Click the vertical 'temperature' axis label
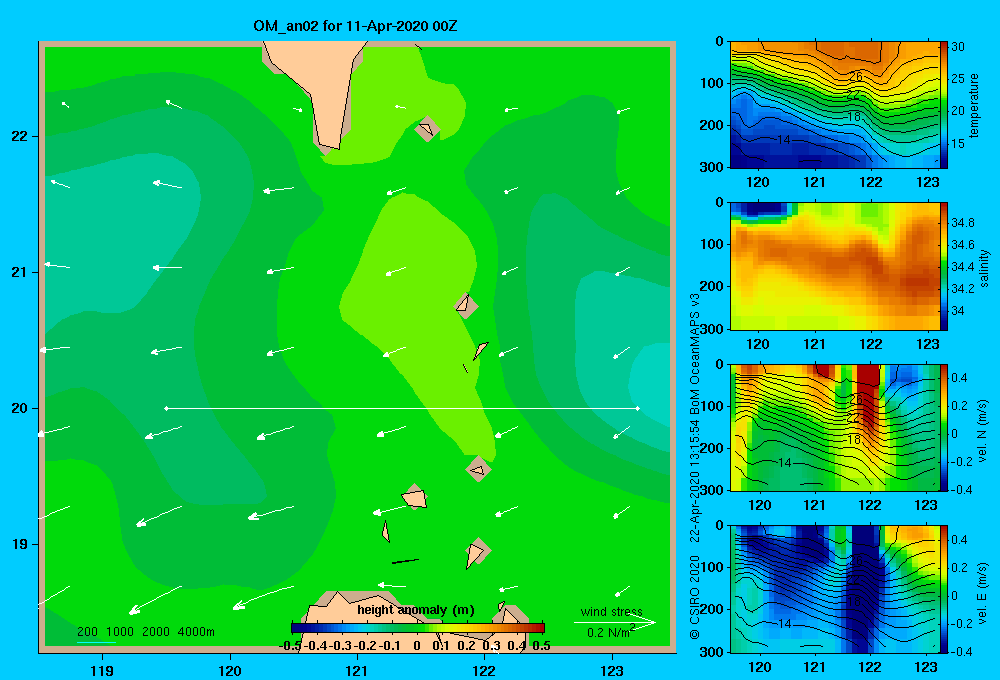The width and height of the screenshot is (1000, 680). pos(974,105)
